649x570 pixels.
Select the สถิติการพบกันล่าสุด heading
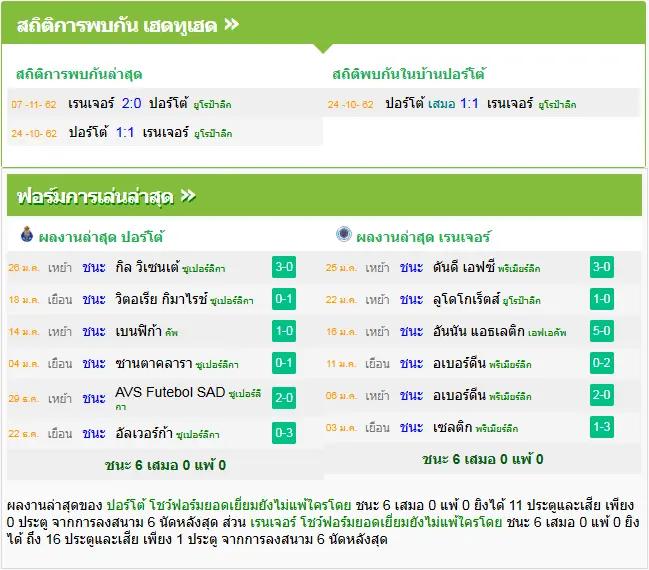pos(79,75)
